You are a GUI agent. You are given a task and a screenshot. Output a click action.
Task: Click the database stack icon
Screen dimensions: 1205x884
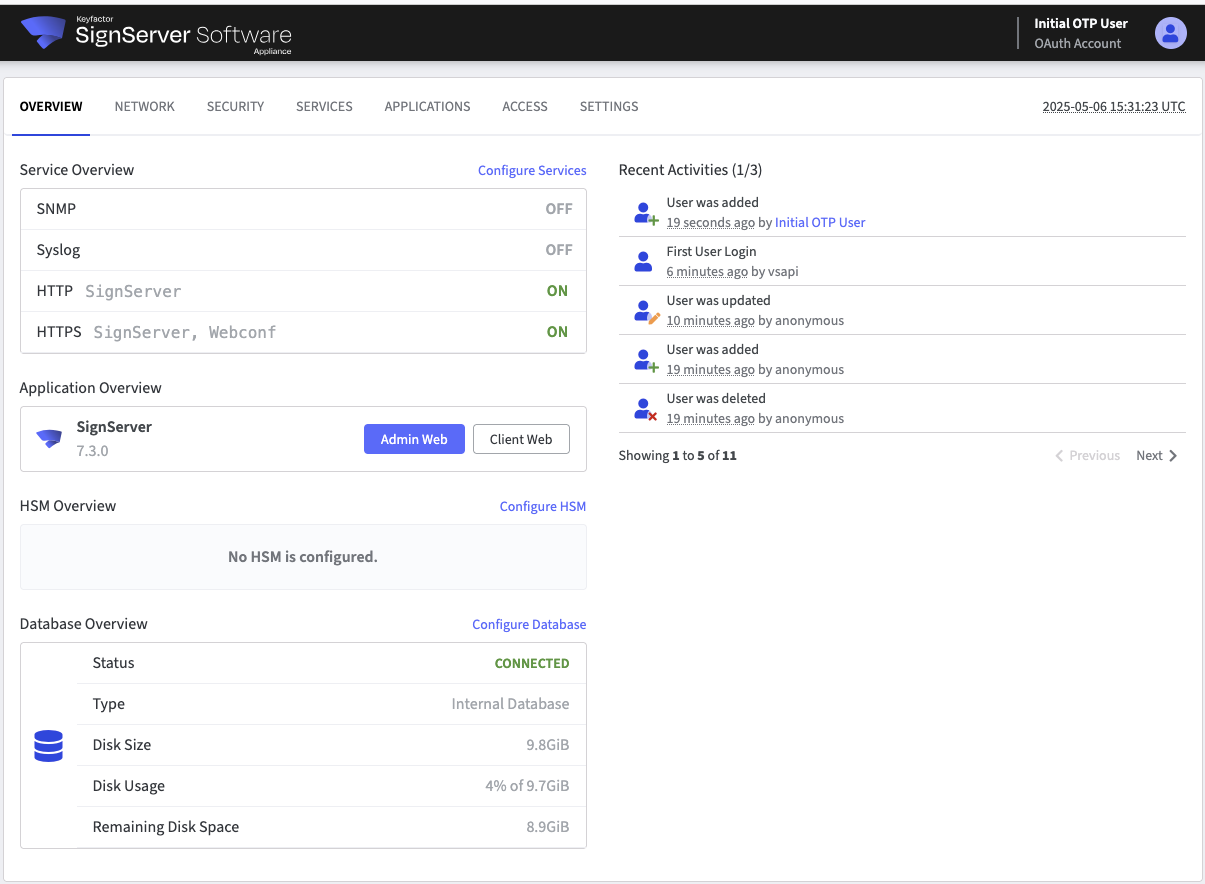tap(49, 745)
